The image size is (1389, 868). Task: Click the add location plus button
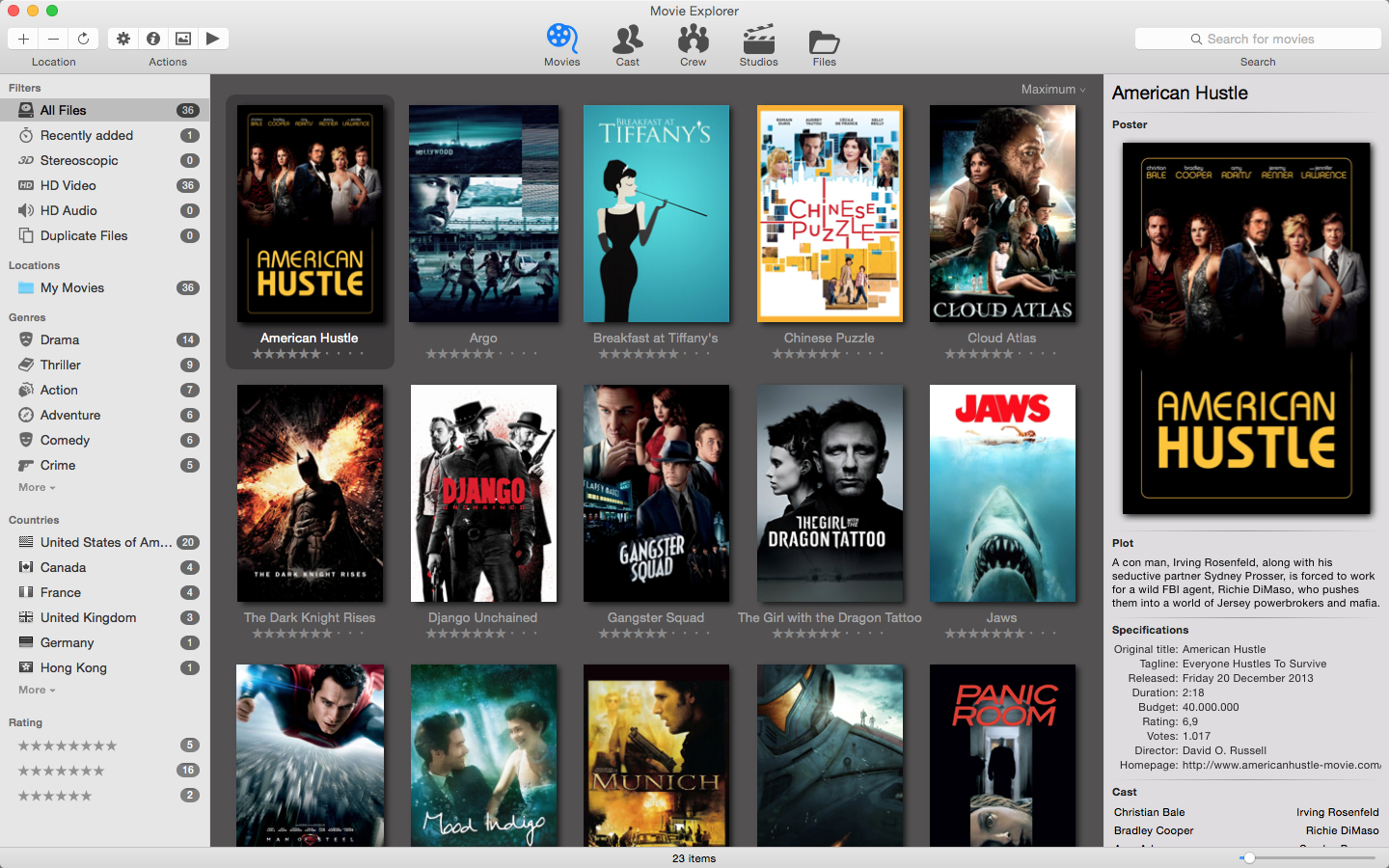(23, 39)
